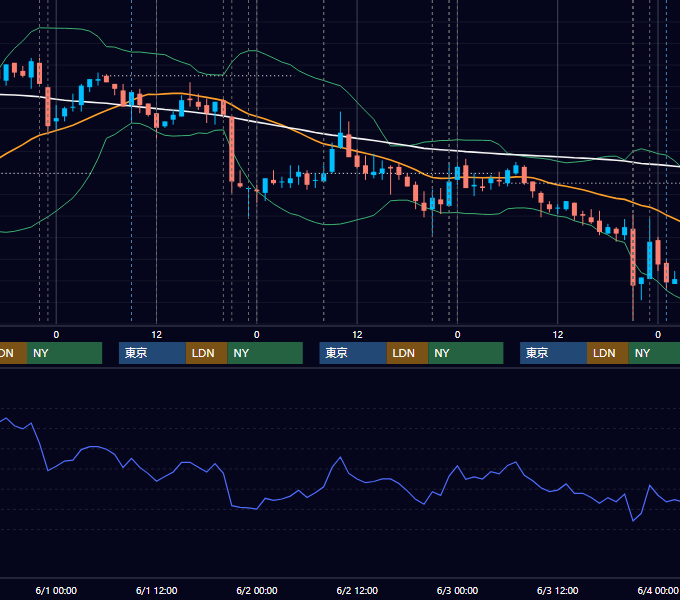Pick the LDN session block following 6/3 東京

pos(608,353)
